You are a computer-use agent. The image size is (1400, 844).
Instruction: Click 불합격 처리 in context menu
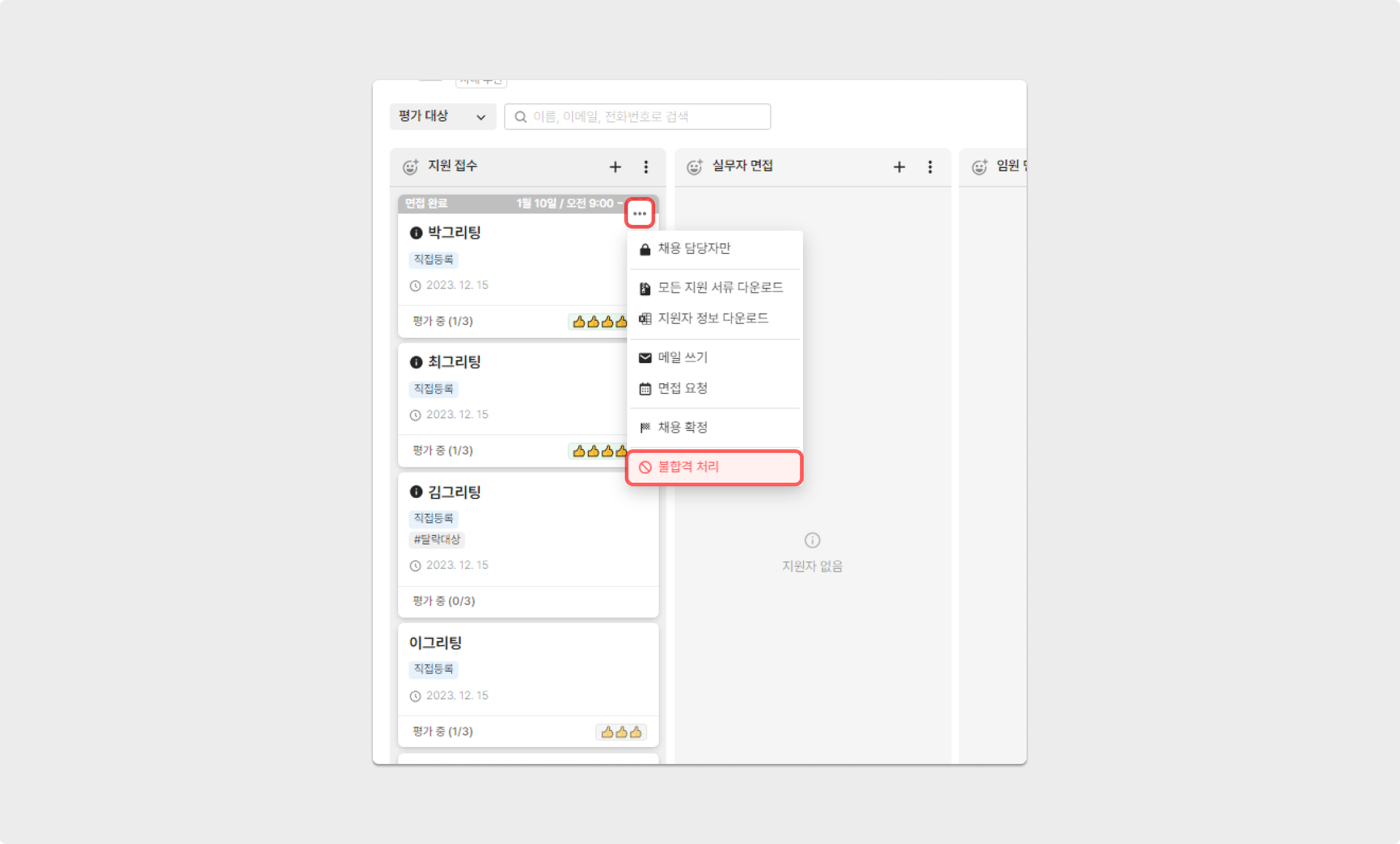tap(688, 467)
